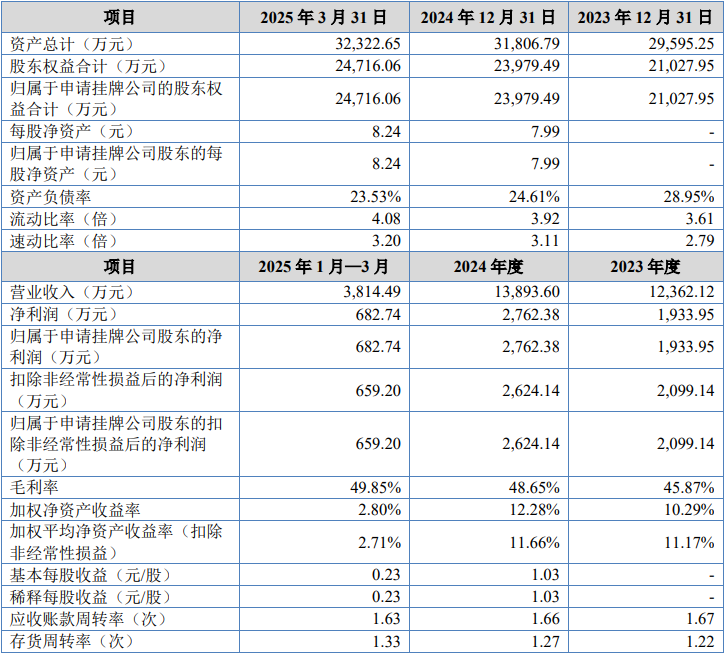This screenshot has width=727, height=655.
Task: Select the value 23.53%
Action: click(x=375, y=197)
